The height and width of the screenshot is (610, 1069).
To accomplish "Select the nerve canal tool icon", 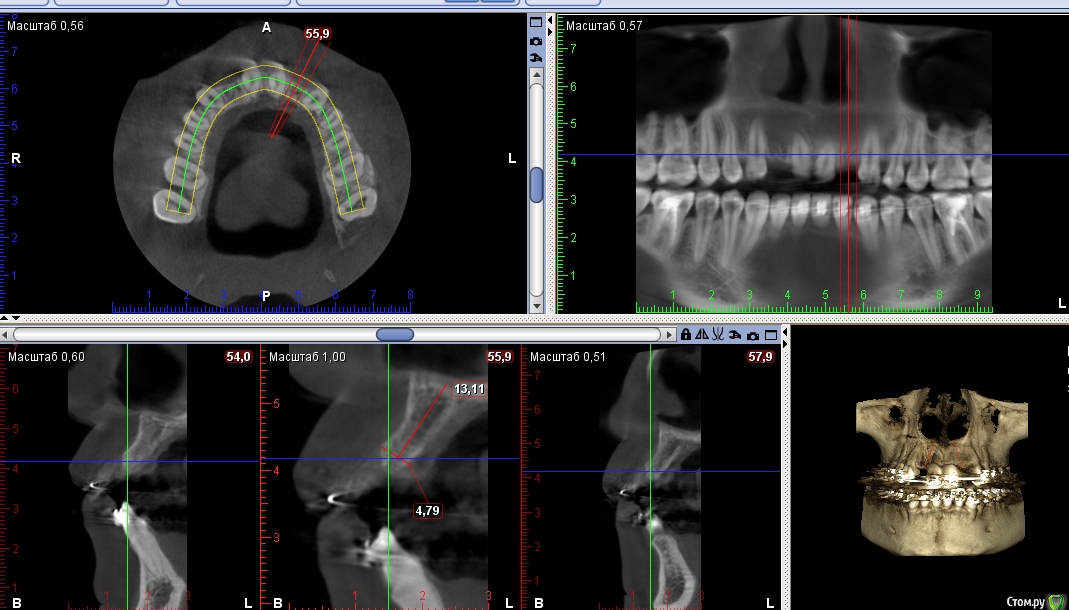I will click(x=718, y=335).
